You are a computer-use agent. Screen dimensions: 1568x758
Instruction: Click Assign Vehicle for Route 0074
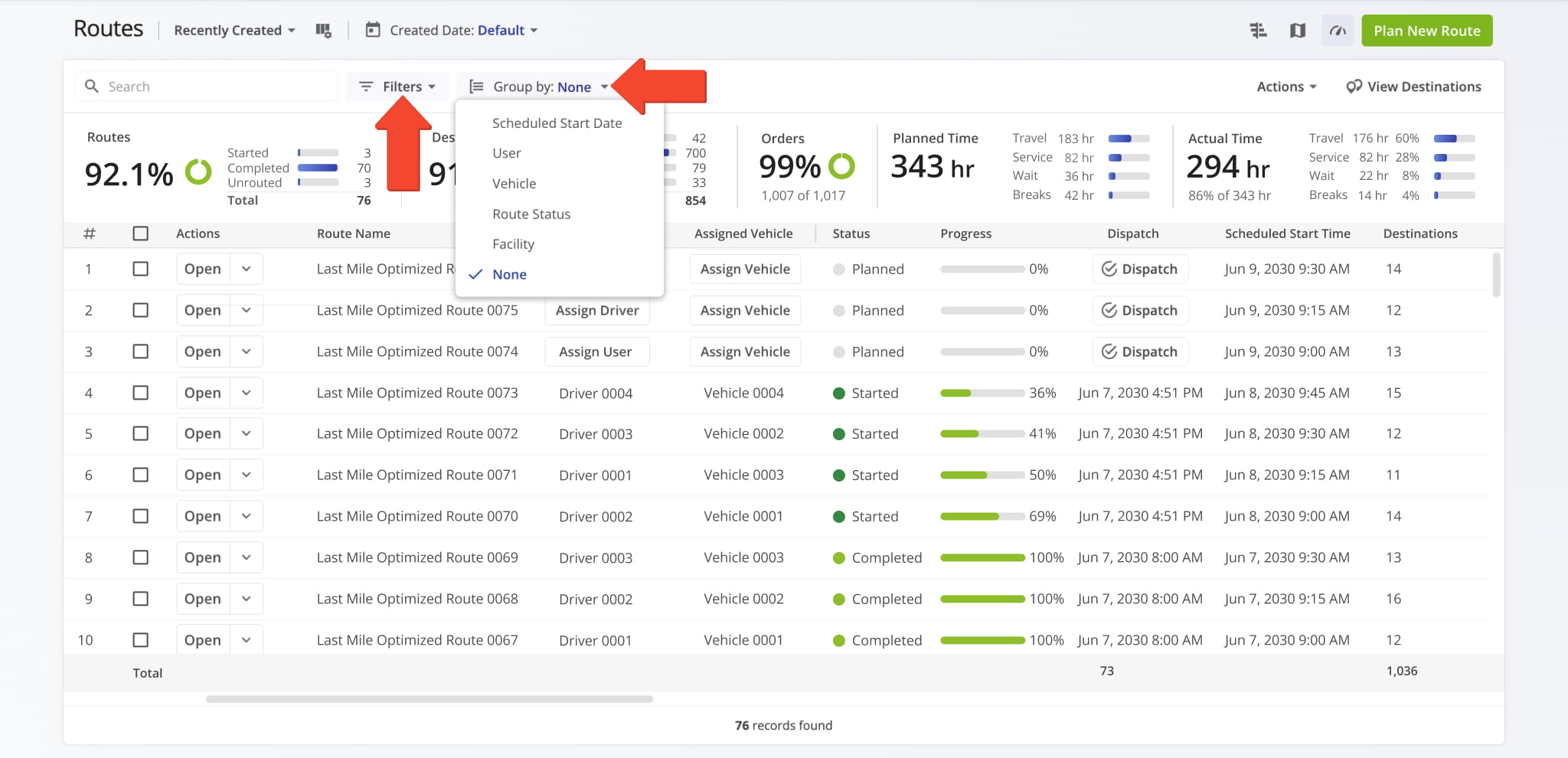pos(745,351)
